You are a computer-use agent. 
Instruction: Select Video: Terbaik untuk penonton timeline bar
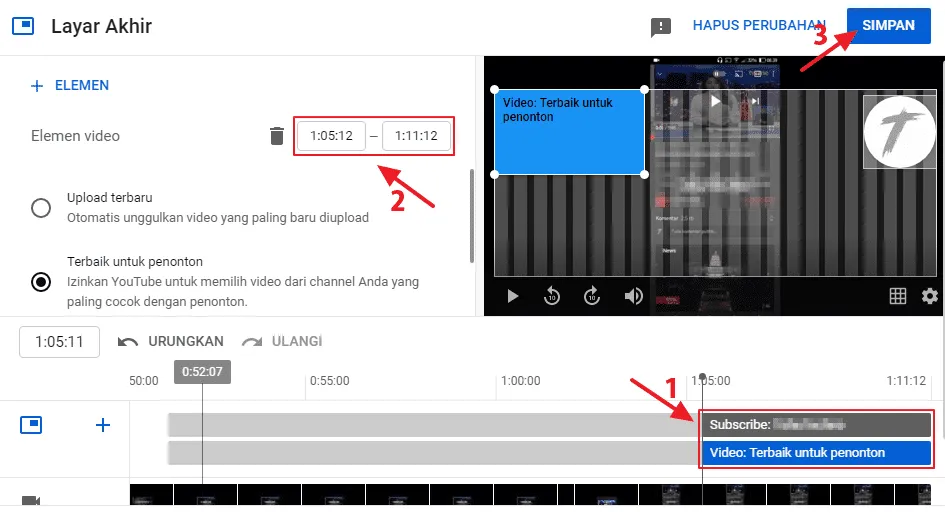817,453
